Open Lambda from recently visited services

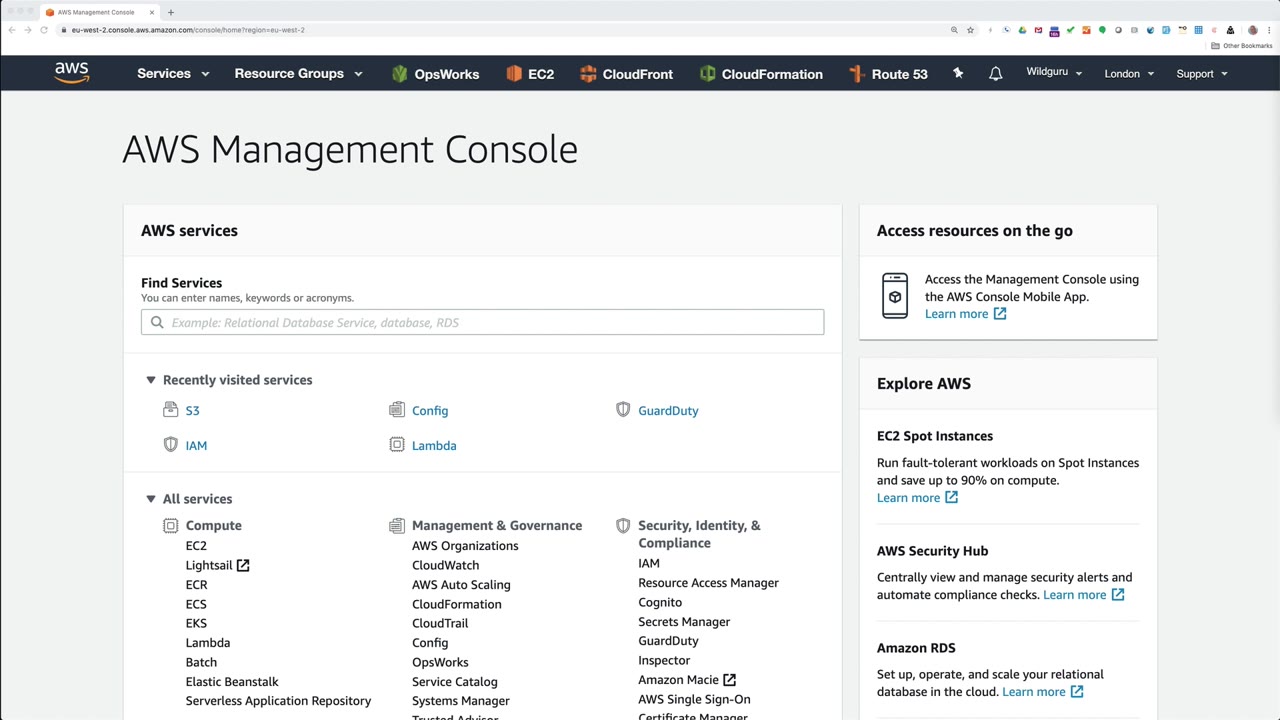(434, 446)
